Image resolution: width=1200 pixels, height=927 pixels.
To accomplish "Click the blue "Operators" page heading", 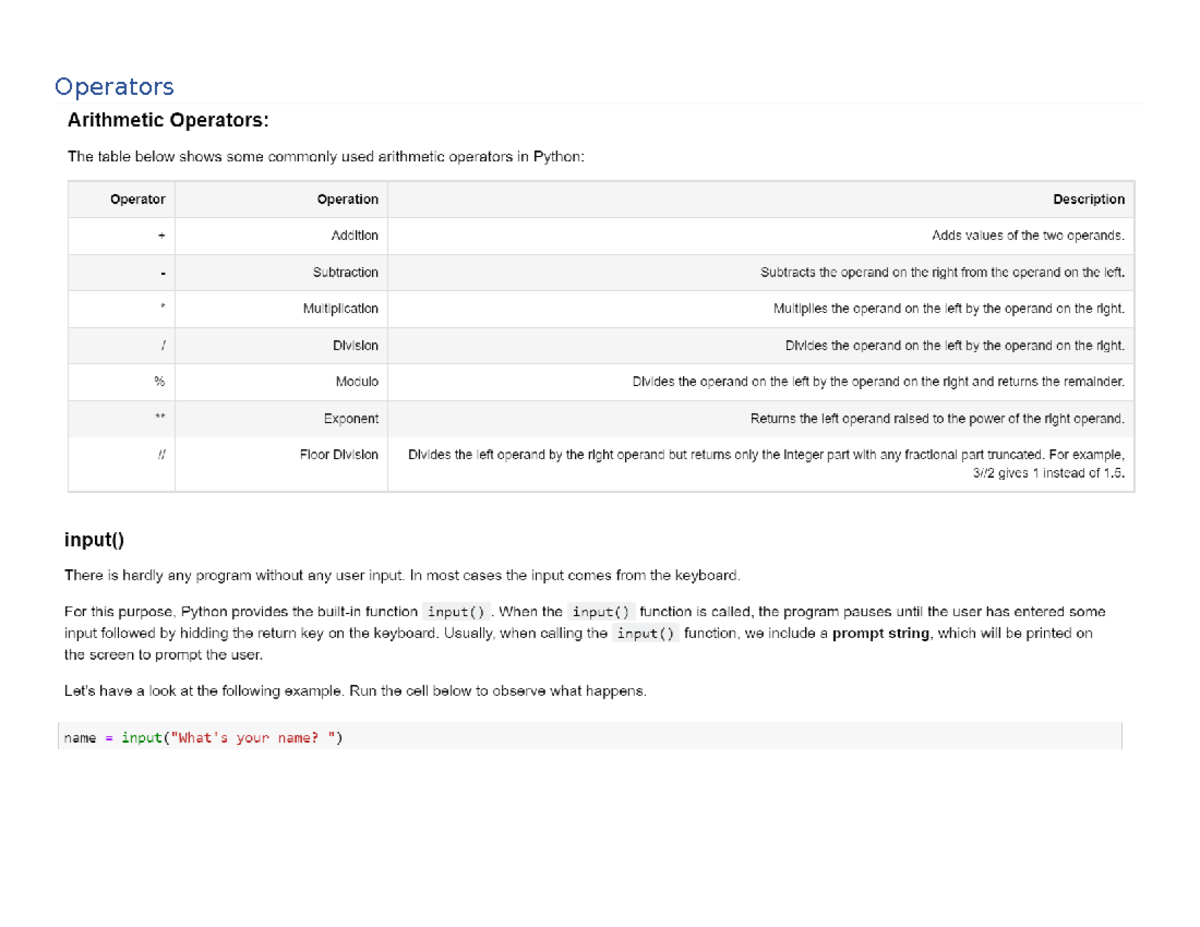I will 114,87.
